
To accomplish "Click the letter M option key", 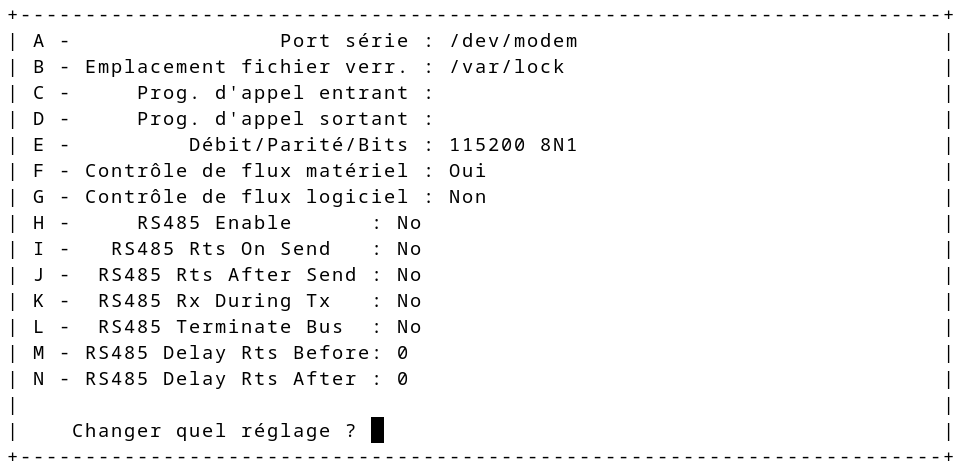I will coord(39,353).
